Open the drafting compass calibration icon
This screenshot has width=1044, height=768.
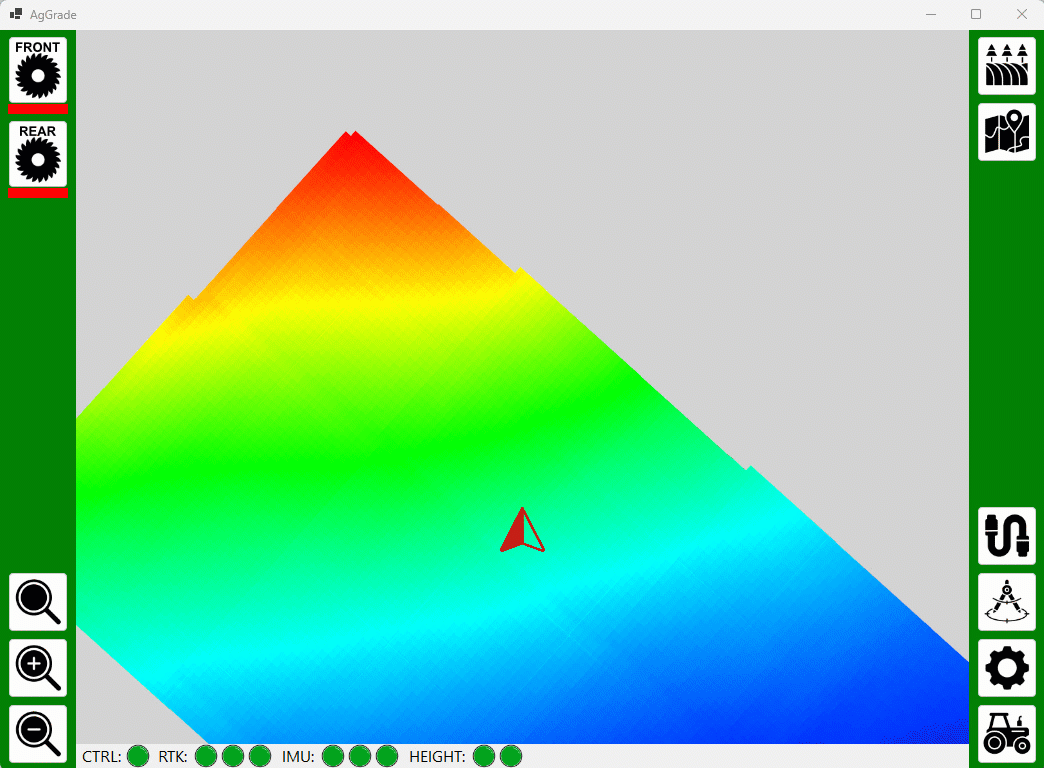coord(1007,602)
